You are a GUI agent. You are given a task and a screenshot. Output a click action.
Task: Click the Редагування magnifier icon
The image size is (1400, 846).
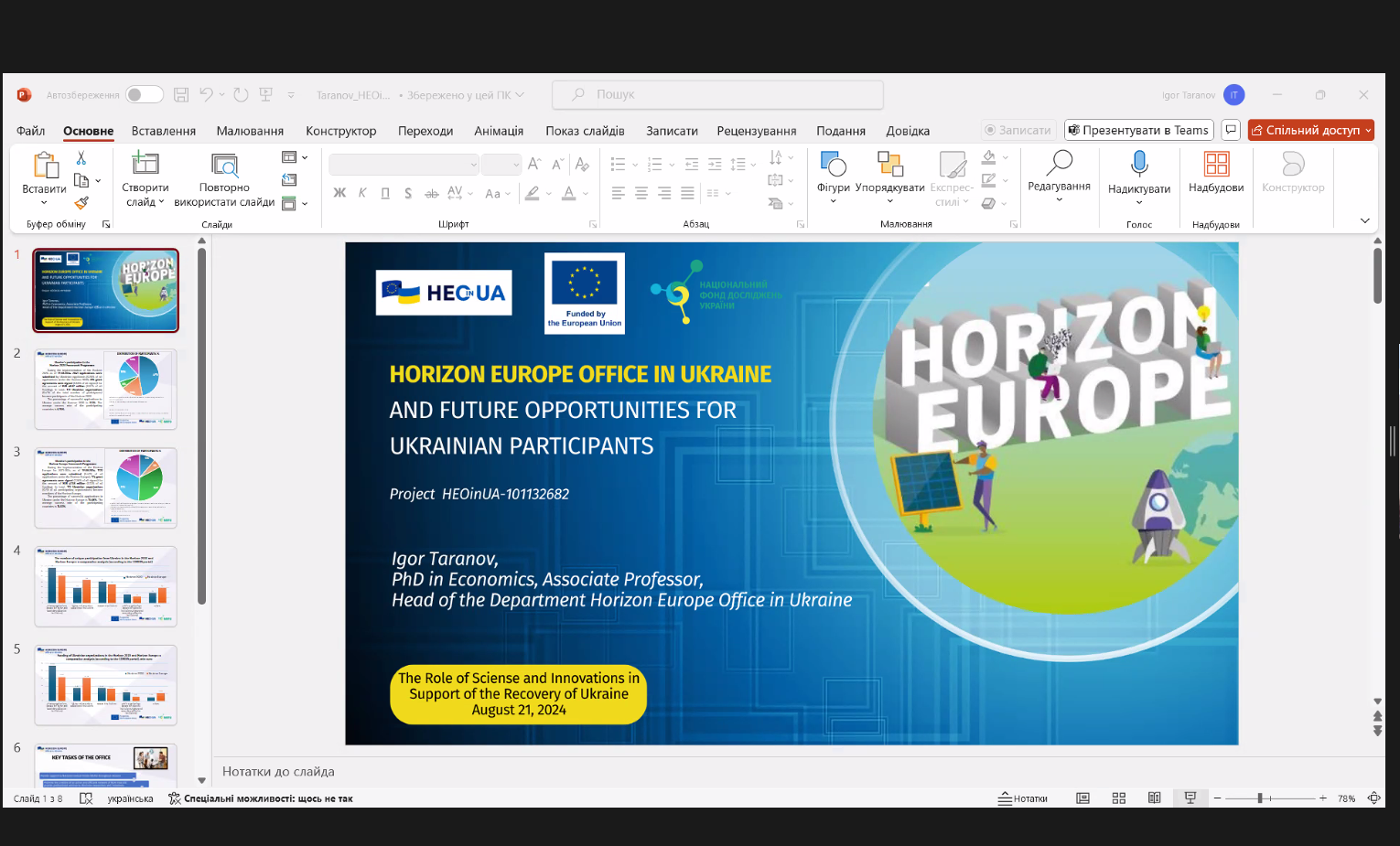pos(1059,162)
